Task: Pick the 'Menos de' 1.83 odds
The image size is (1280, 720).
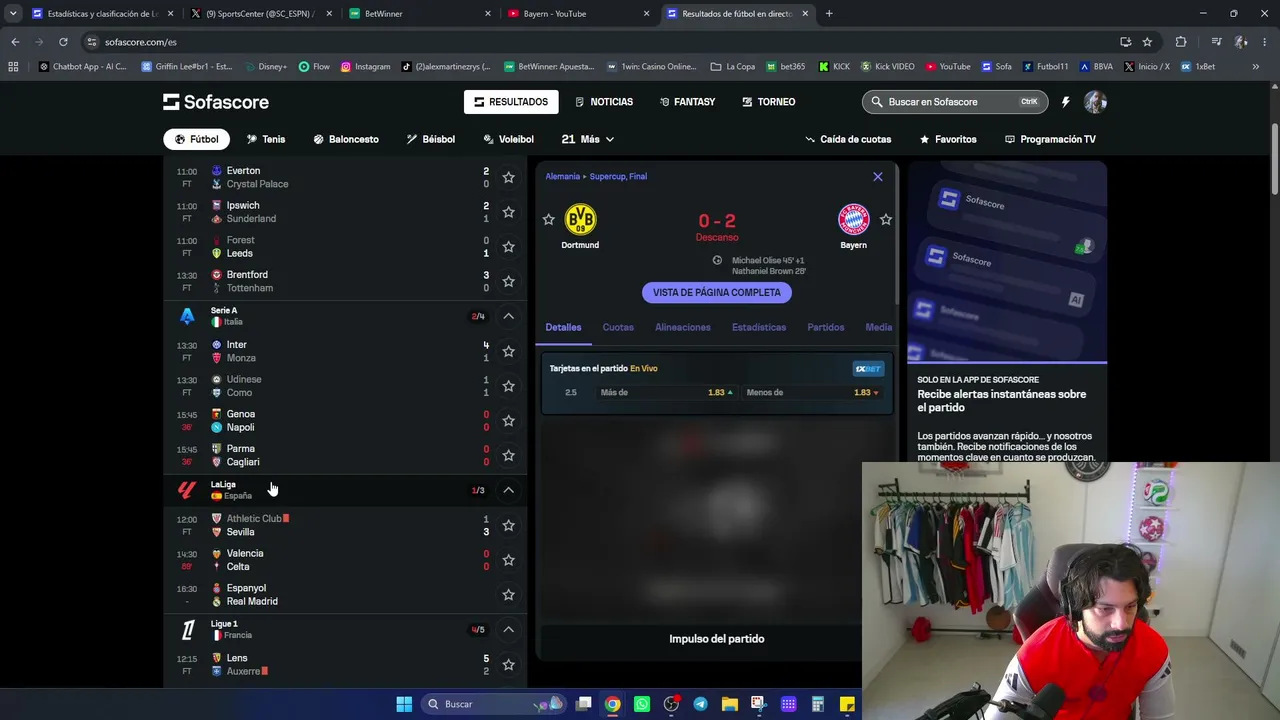Action: (x=812, y=392)
